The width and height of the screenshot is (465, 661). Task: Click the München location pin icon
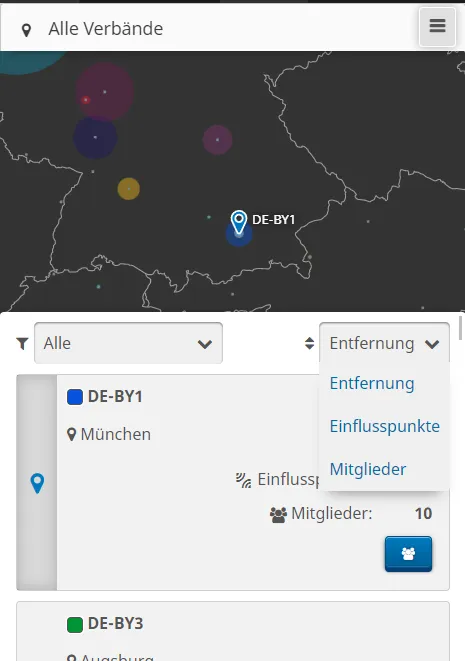click(72, 435)
